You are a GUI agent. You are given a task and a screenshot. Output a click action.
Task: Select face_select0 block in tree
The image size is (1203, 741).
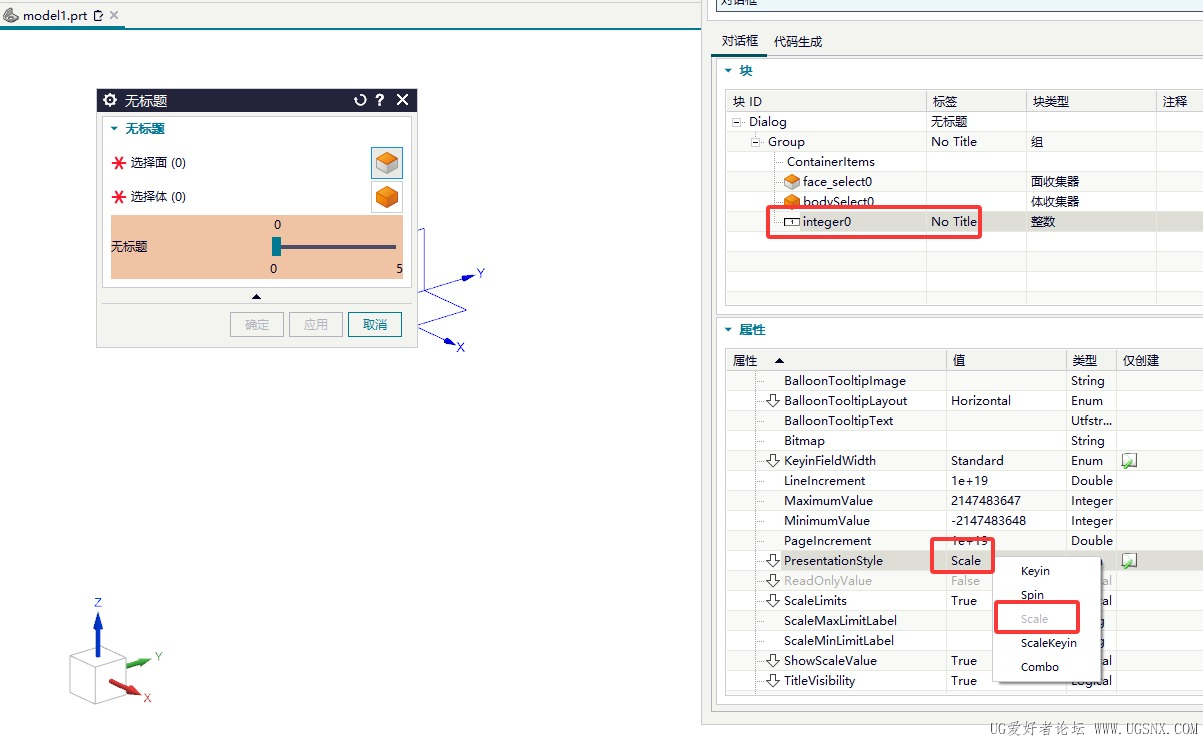tap(837, 181)
